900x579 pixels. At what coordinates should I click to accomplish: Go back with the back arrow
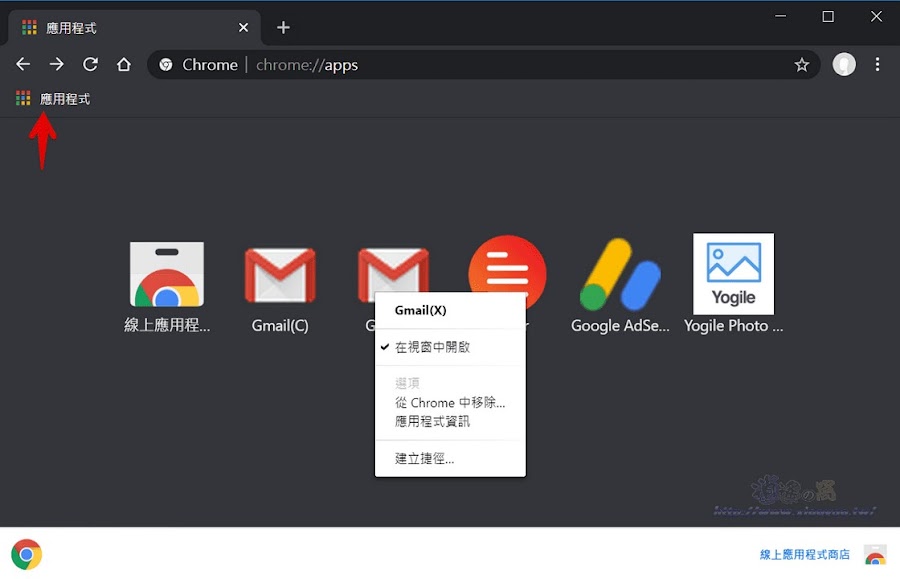pos(23,64)
